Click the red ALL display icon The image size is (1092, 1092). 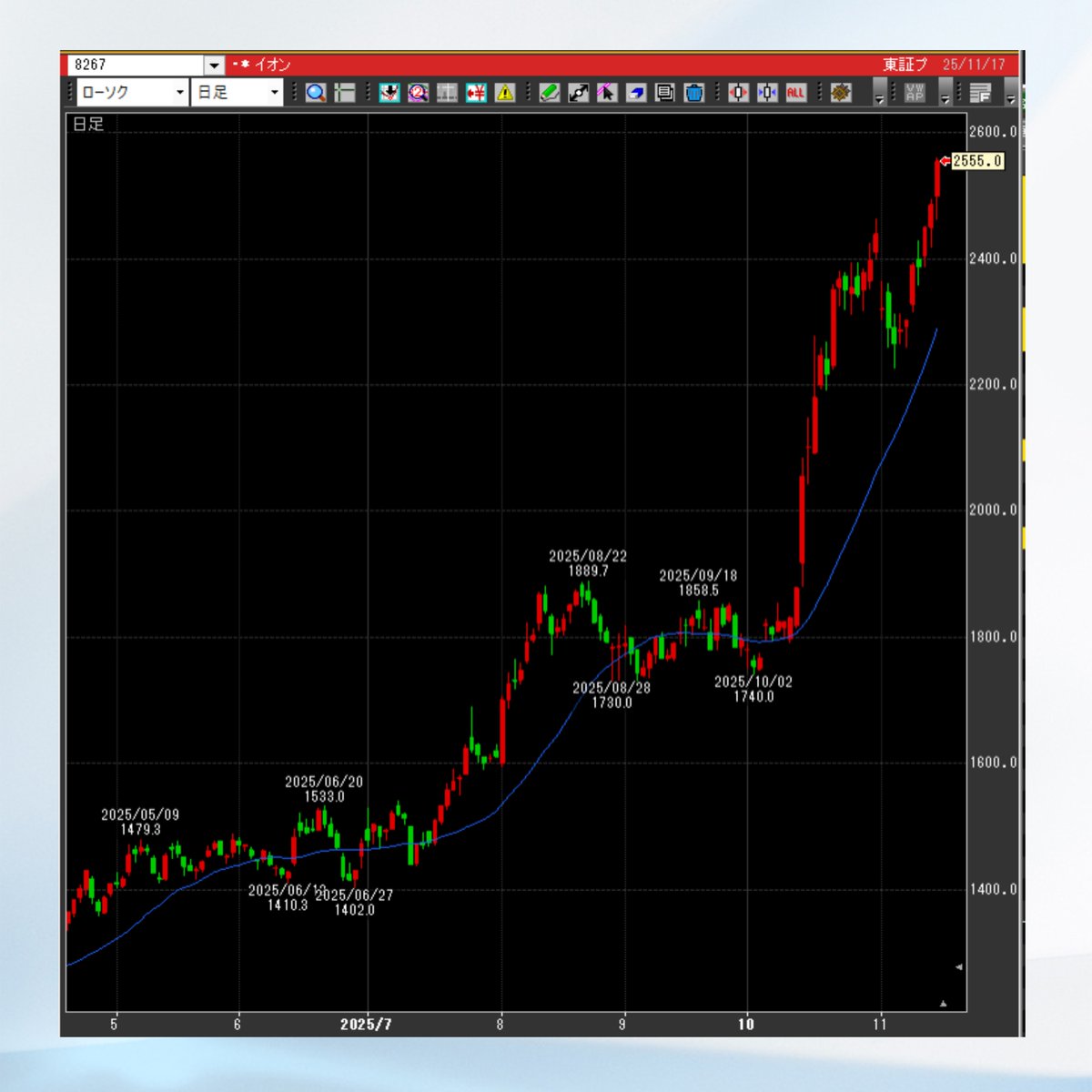click(796, 92)
